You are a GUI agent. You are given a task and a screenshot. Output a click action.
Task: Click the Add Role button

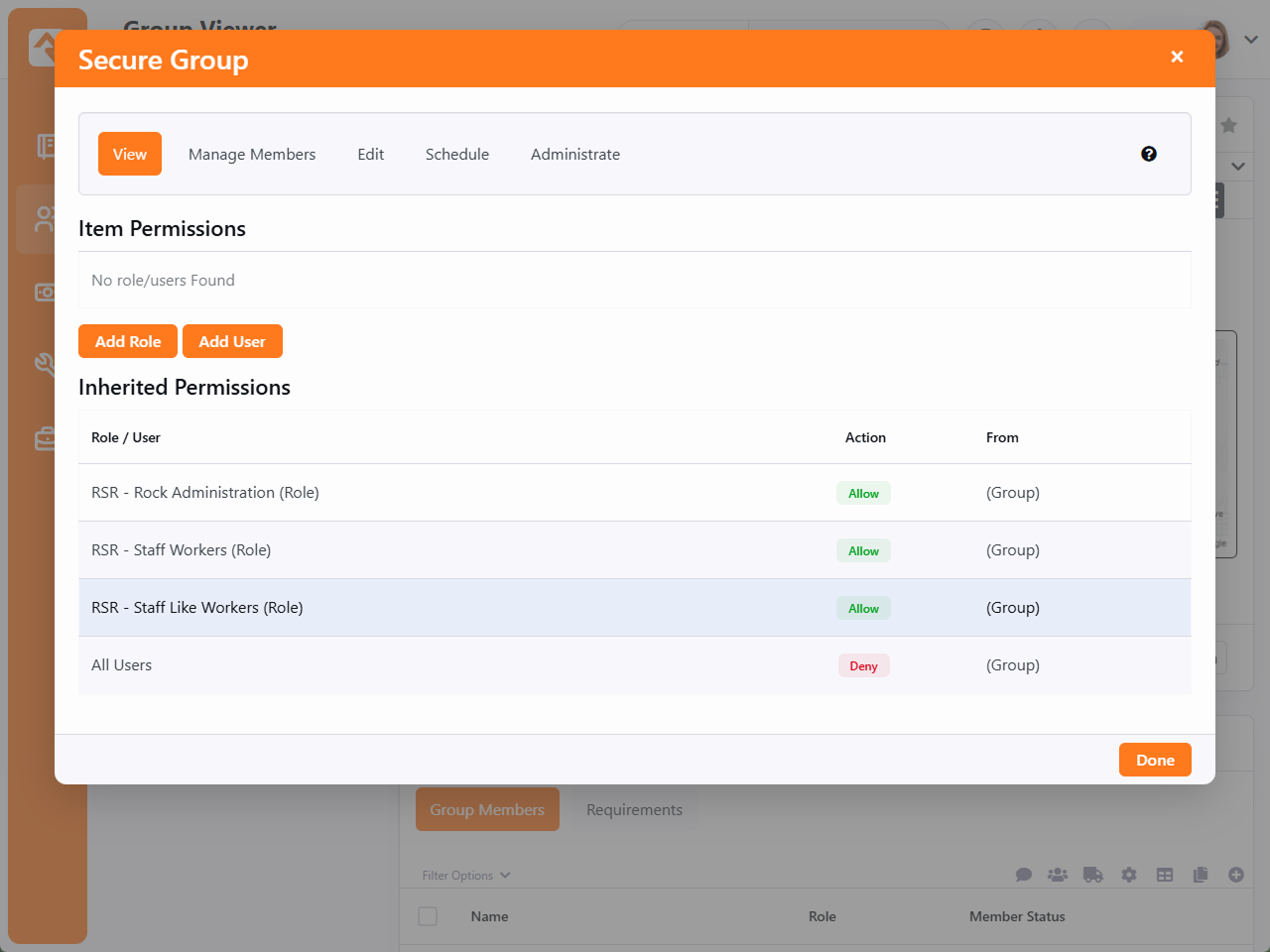click(x=128, y=341)
